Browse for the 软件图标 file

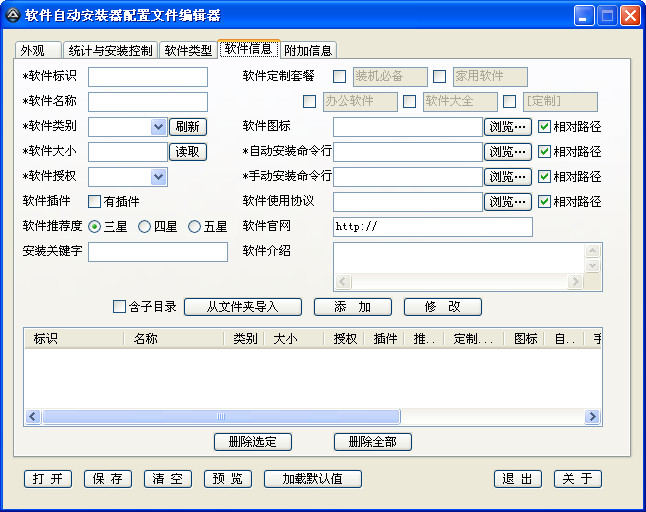click(508, 127)
